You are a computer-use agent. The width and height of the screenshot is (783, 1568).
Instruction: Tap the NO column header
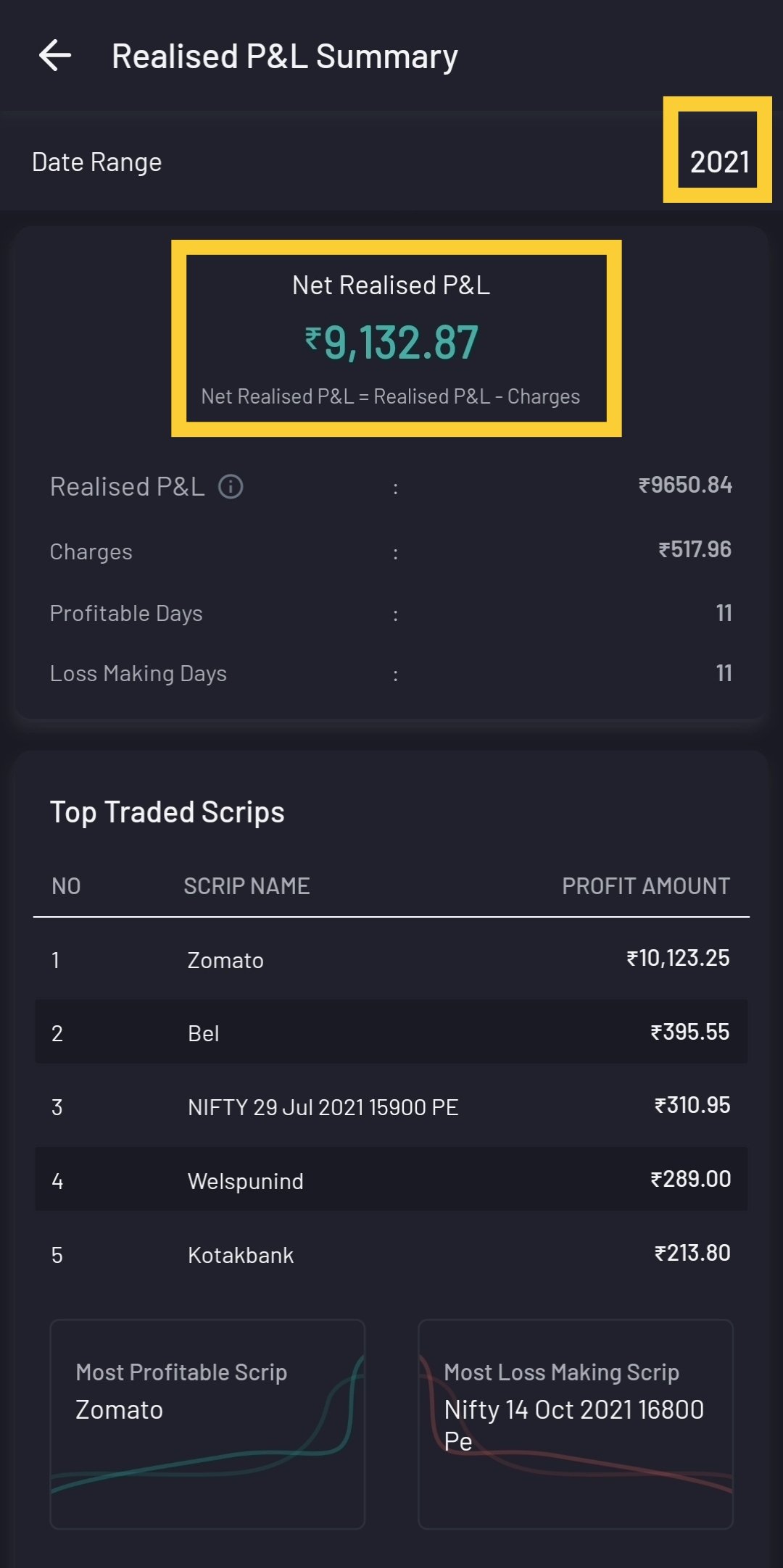66,886
